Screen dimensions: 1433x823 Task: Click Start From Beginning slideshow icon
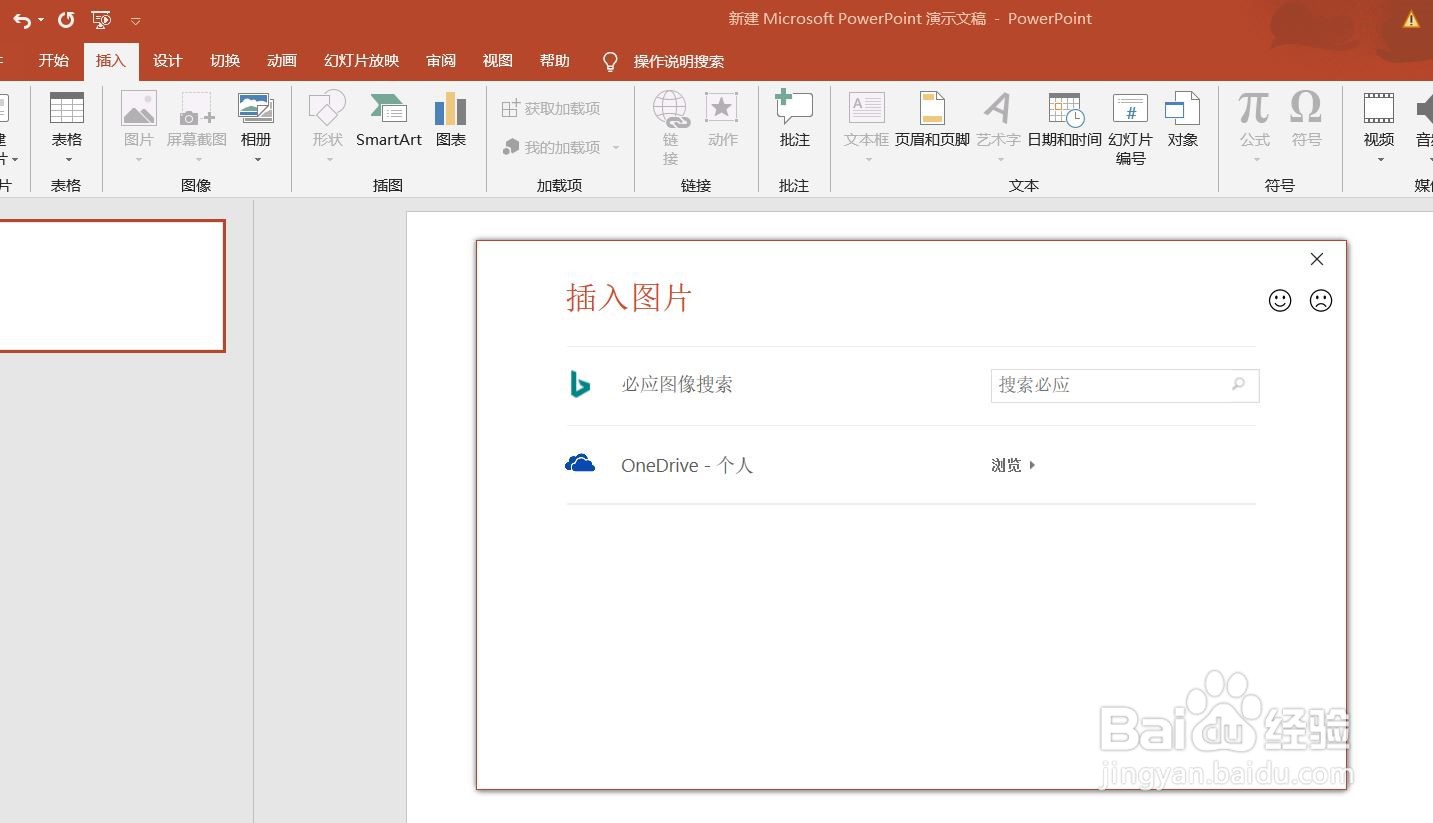(100, 19)
